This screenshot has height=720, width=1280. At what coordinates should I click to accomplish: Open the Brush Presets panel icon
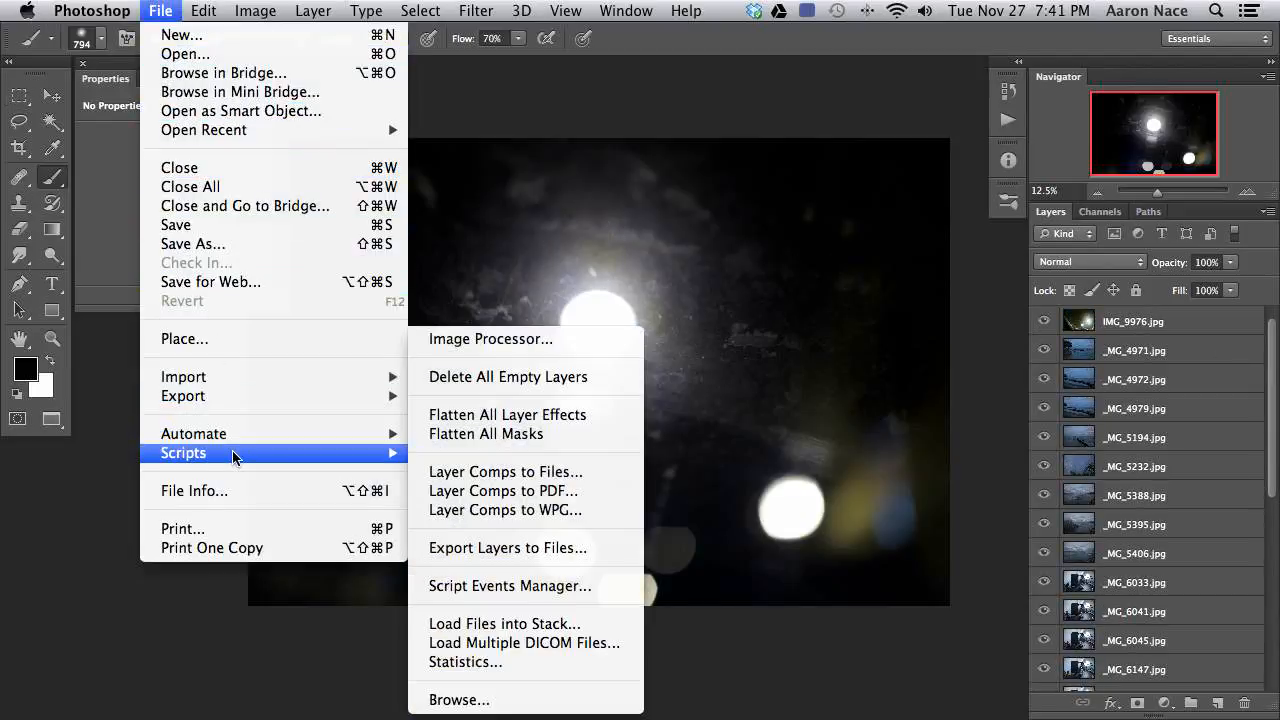[1008, 201]
